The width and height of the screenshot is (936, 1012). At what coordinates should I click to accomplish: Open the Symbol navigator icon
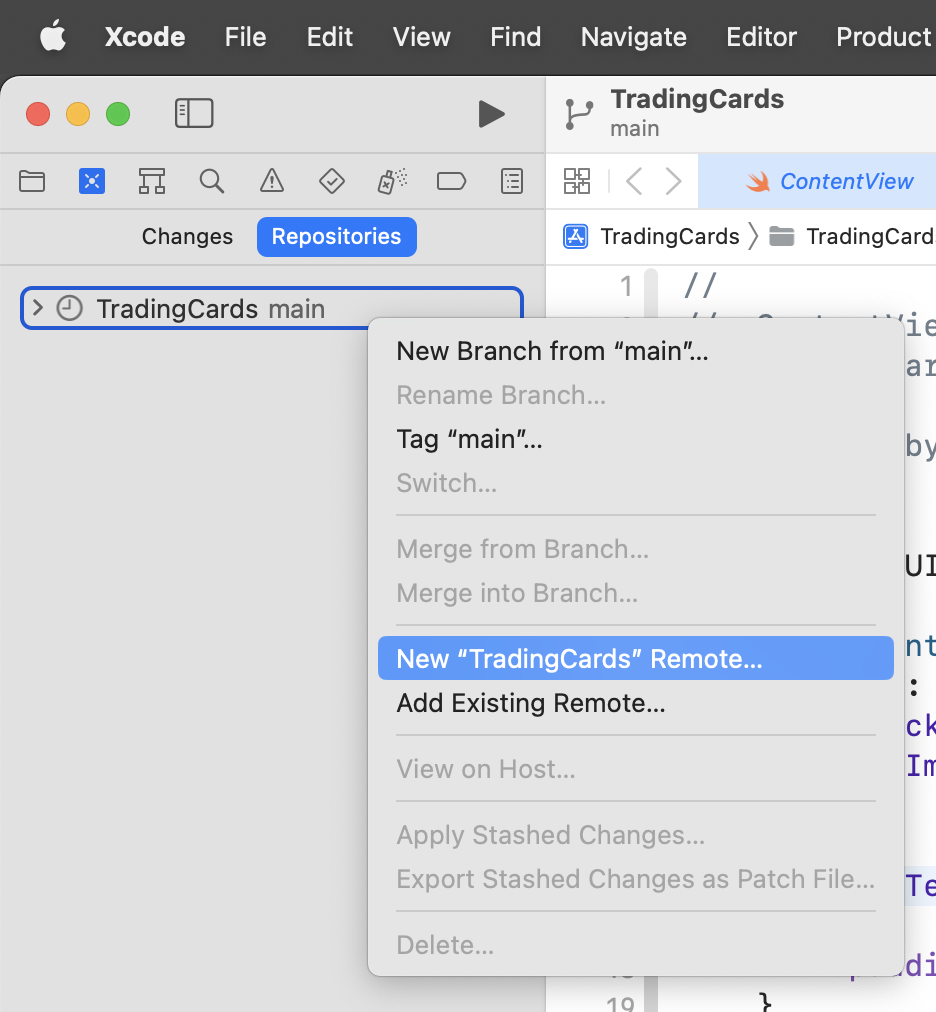[152, 181]
